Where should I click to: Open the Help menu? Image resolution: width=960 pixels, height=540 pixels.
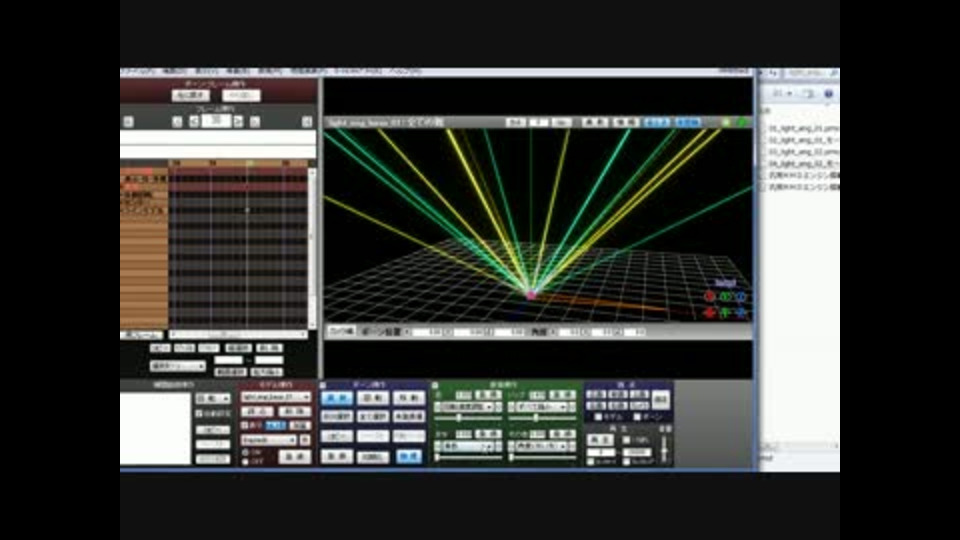coord(405,71)
